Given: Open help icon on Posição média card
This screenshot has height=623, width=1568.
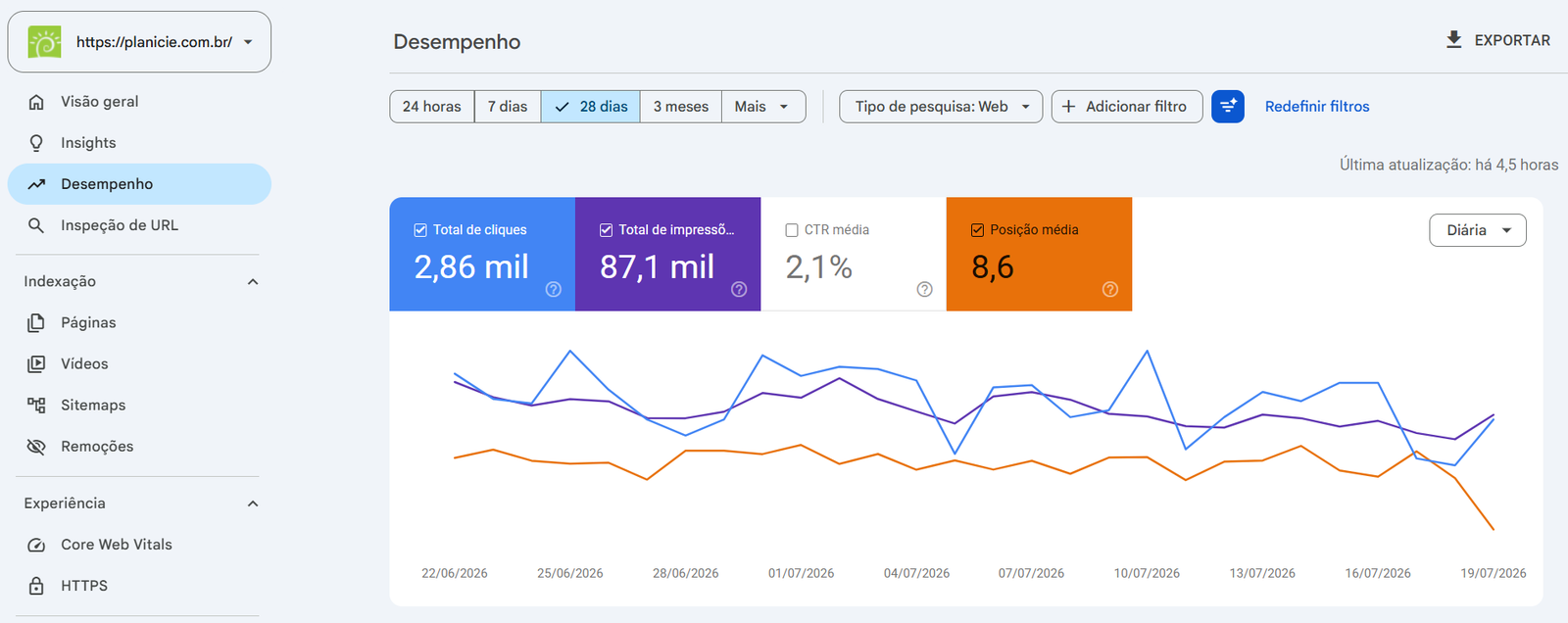Looking at the screenshot, I should 1110,289.
